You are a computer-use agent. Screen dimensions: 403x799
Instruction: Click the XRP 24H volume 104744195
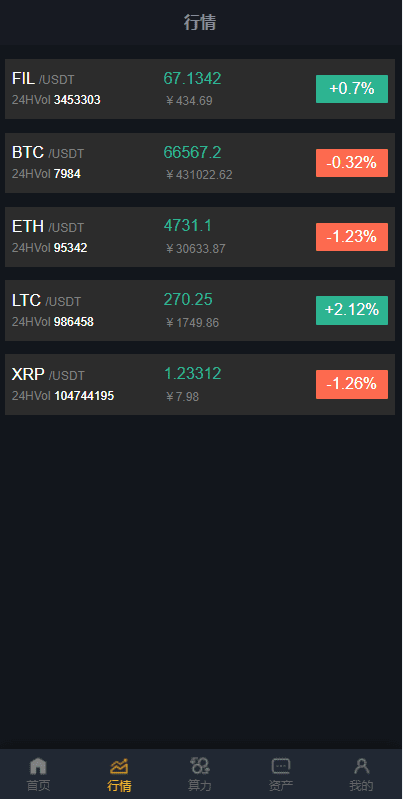tap(84, 396)
